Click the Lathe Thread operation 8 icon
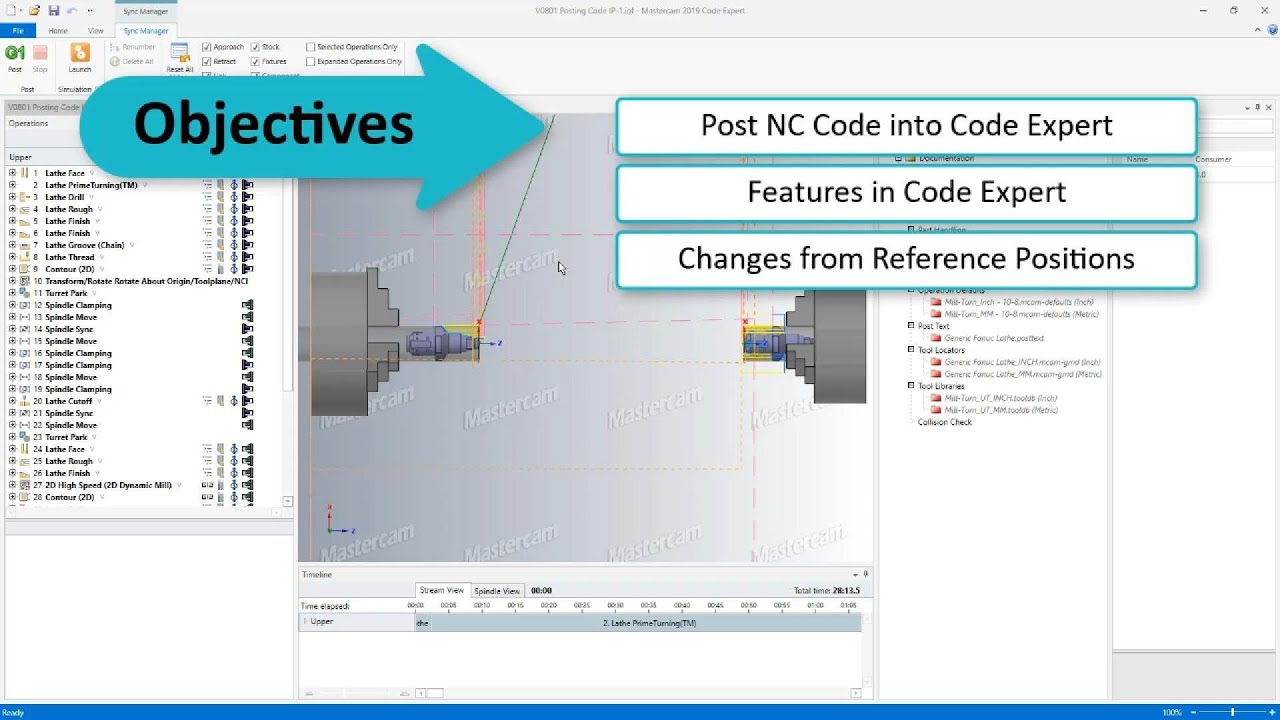Image resolution: width=1280 pixels, height=720 pixels. tap(25, 257)
